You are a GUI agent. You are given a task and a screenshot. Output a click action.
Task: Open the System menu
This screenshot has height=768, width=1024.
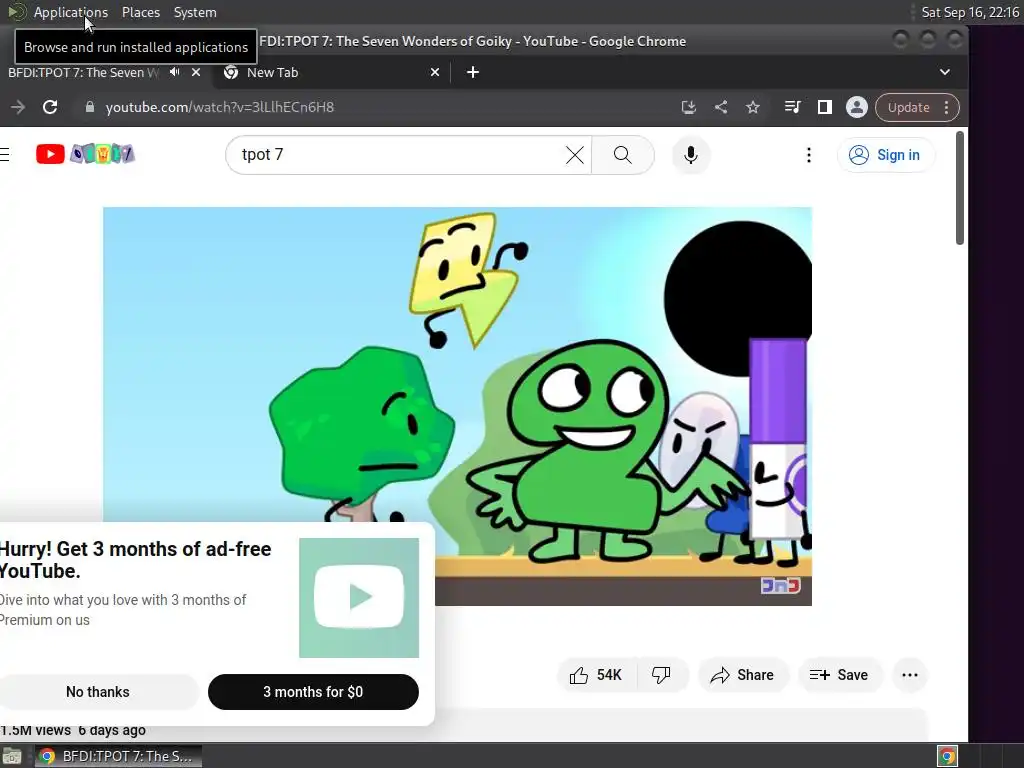[x=195, y=12]
